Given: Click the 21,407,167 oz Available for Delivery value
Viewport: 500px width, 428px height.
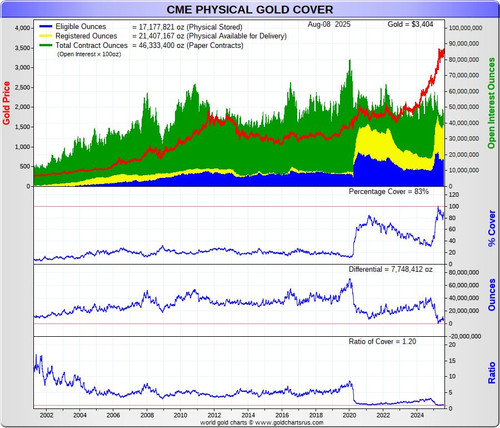Looking at the screenshot, I should pyautogui.click(x=209, y=36).
